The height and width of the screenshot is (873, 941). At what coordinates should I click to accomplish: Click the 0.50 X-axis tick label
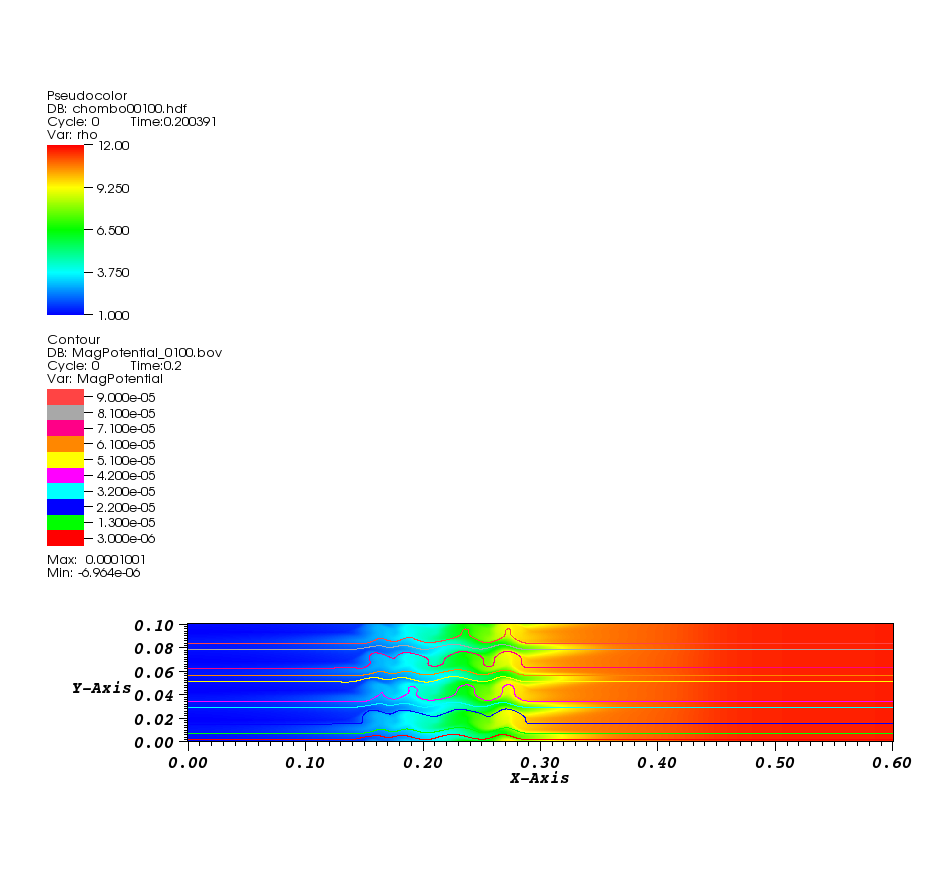point(775,763)
